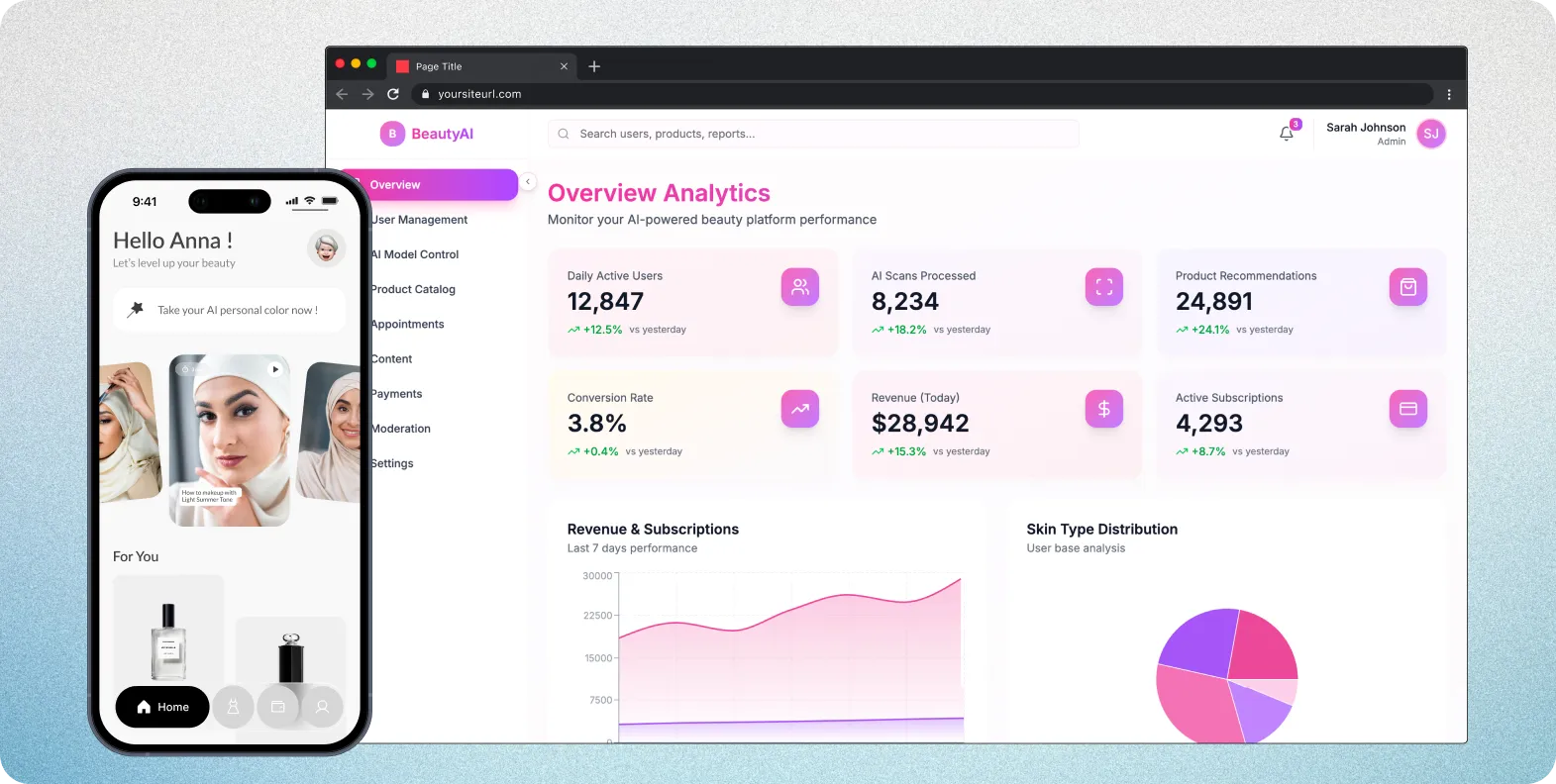Viewport: 1556px width, 784px height.
Task: Click the notification bell icon
Action: [1286, 134]
